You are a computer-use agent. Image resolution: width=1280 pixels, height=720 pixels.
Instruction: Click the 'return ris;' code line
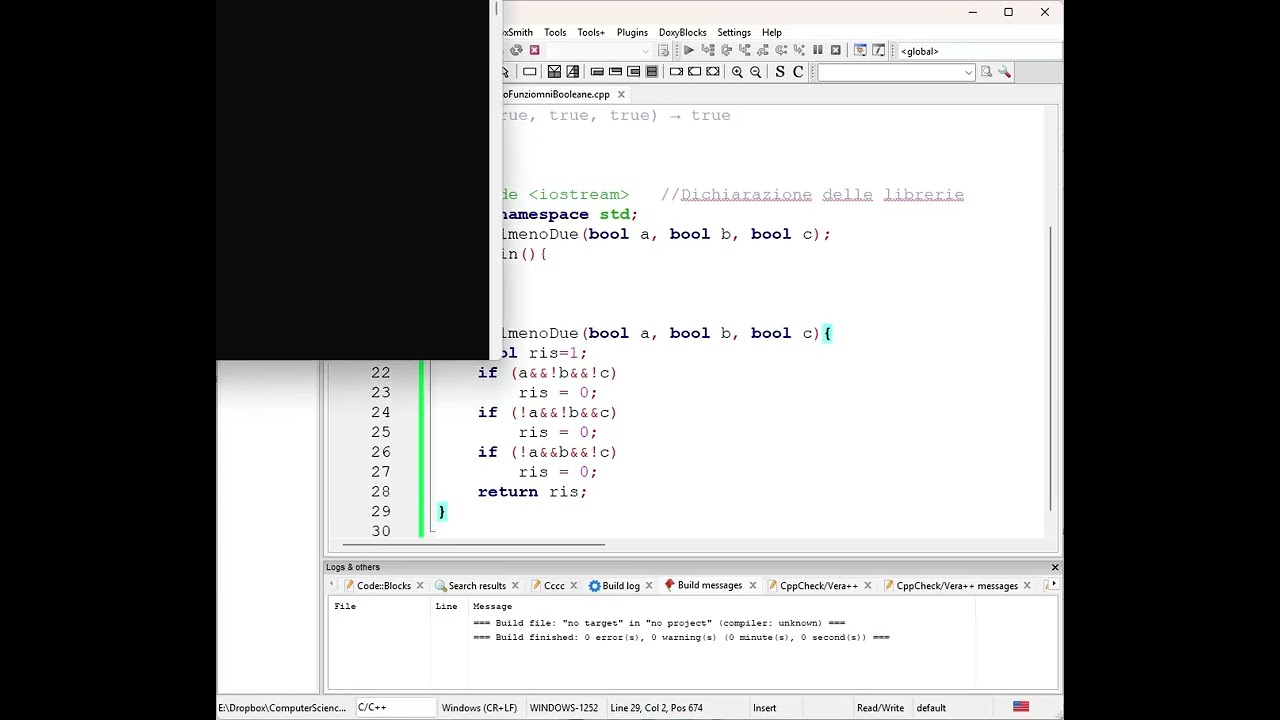pos(532,492)
